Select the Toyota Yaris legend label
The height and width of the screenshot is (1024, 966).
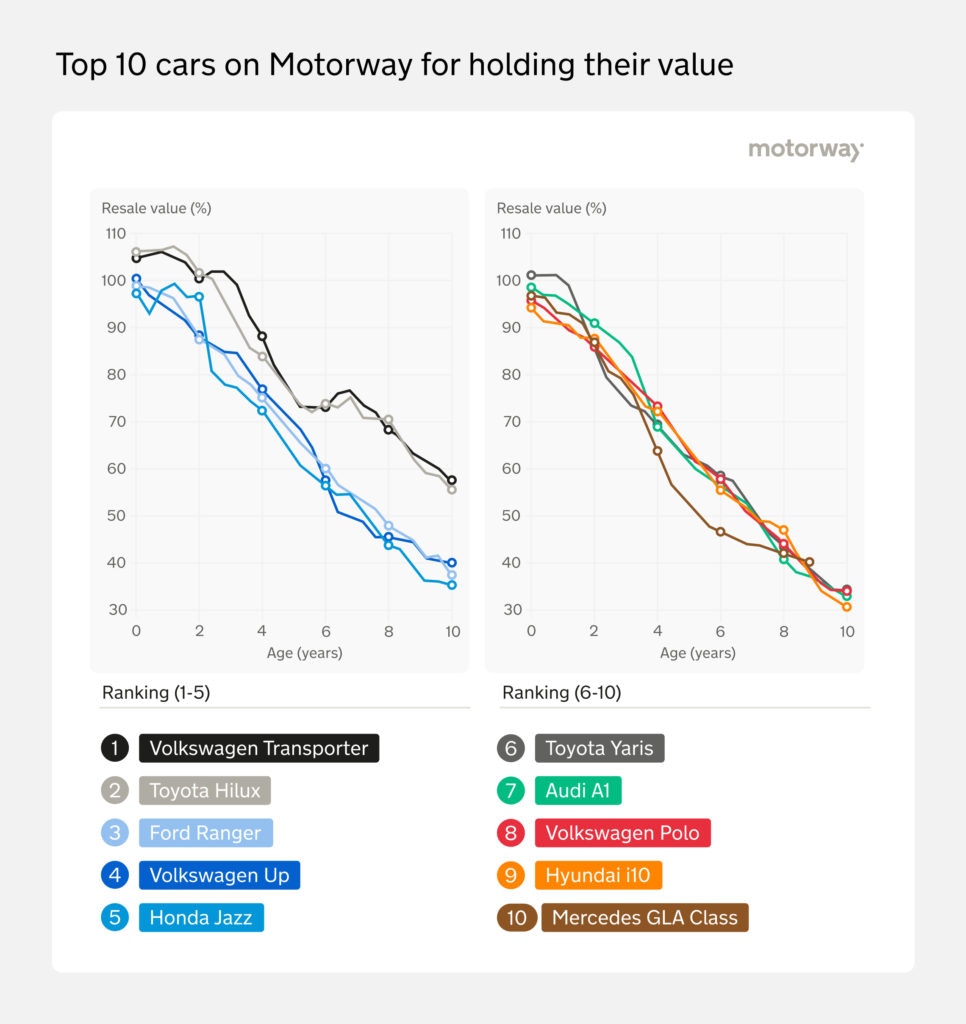coord(600,748)
